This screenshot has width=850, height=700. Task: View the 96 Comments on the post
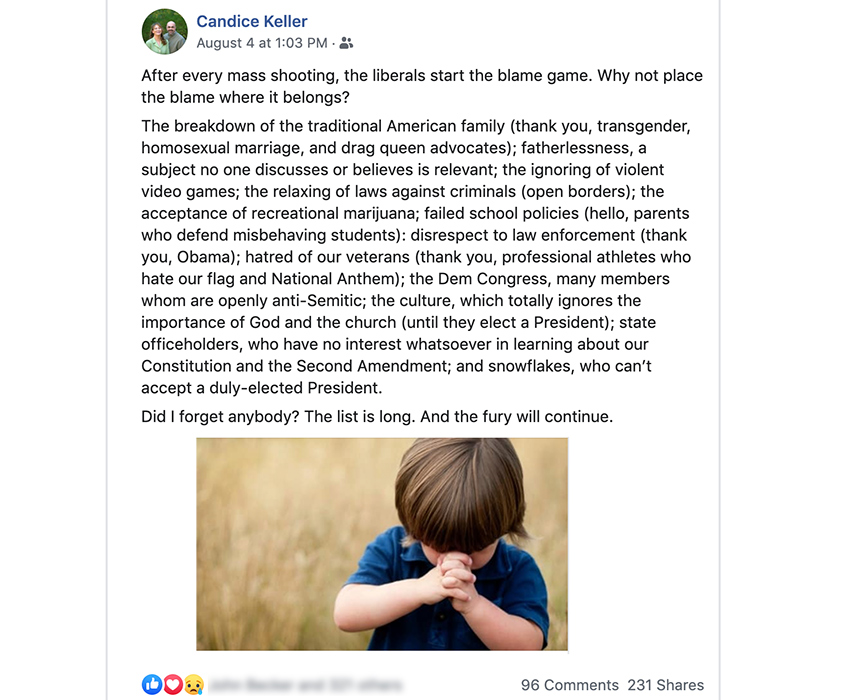[x=569, y=685]
